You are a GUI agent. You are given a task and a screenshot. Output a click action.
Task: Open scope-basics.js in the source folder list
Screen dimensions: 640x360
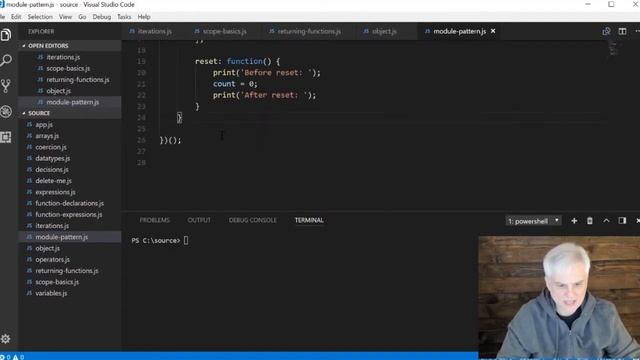pyautogui.click(x=70, y=282)
